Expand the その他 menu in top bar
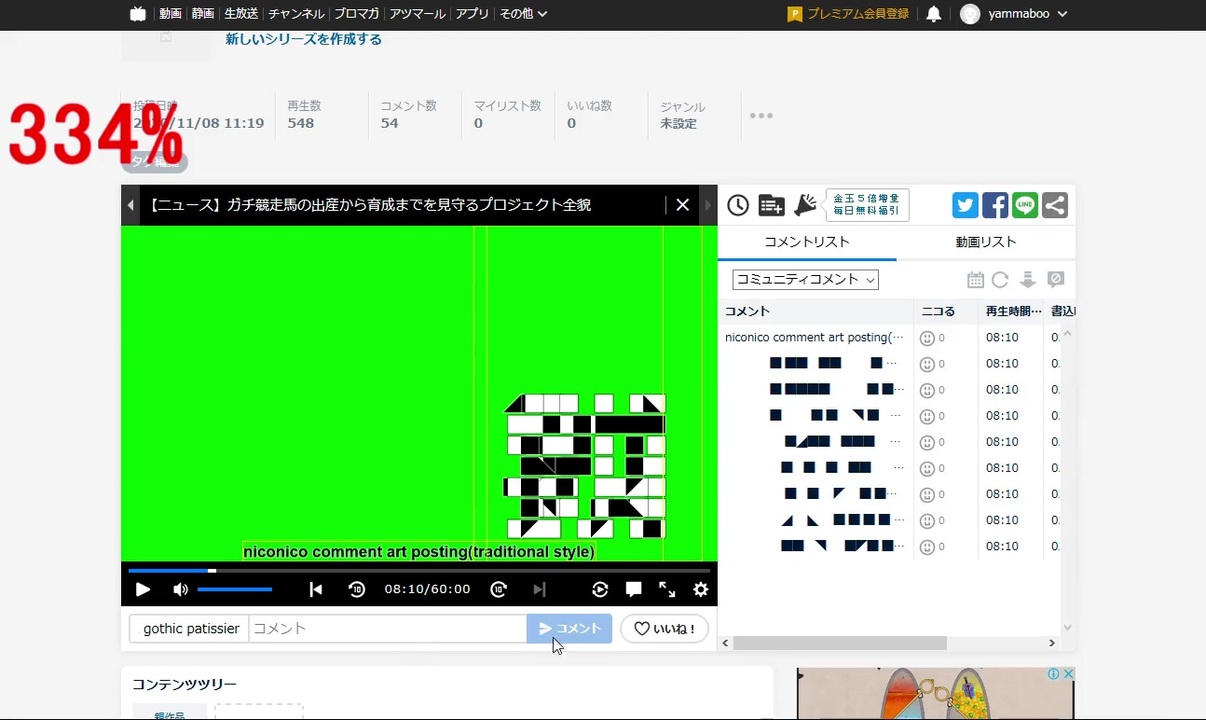 [x=523, y=14]
